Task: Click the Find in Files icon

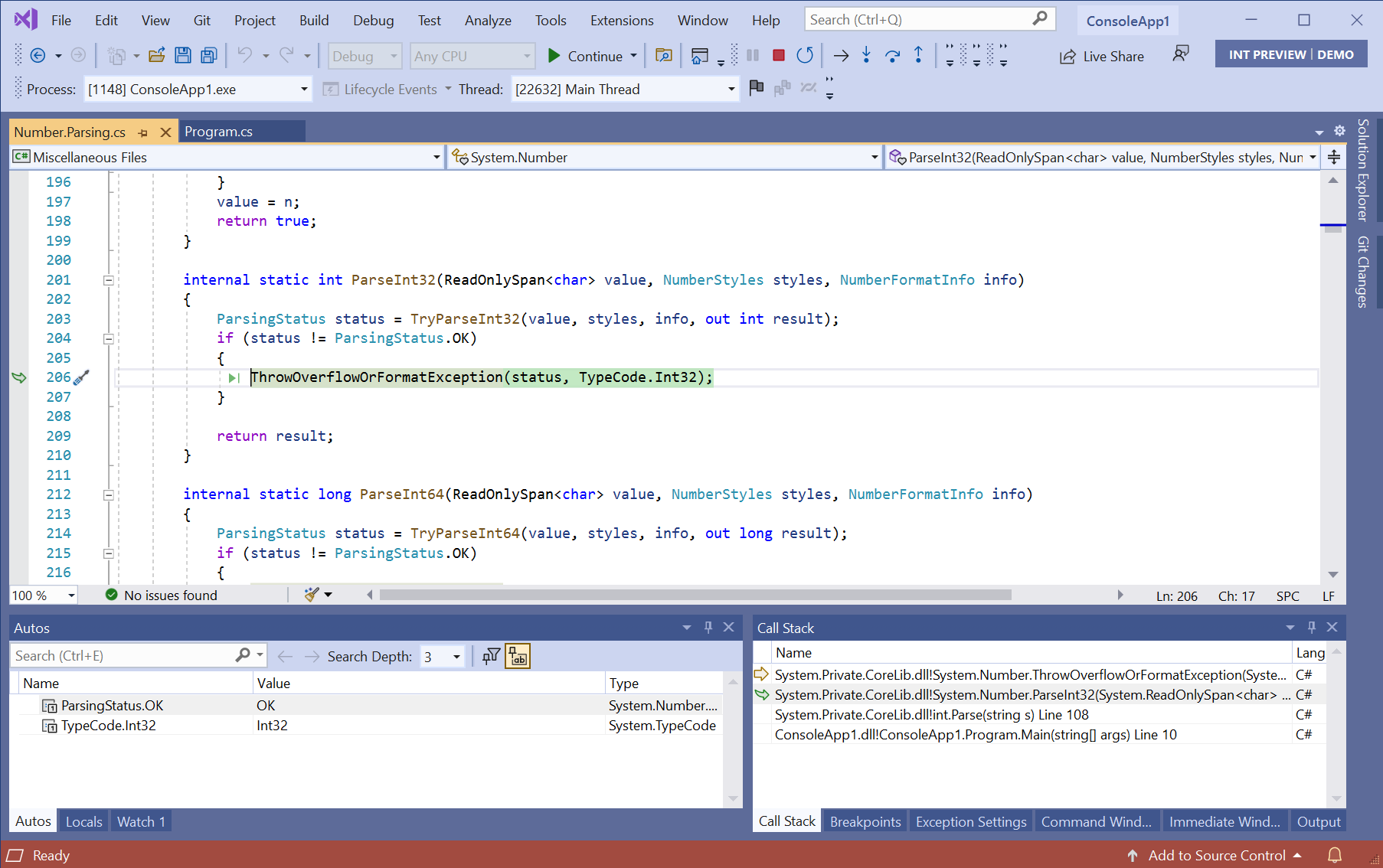Action: [664, 55]
